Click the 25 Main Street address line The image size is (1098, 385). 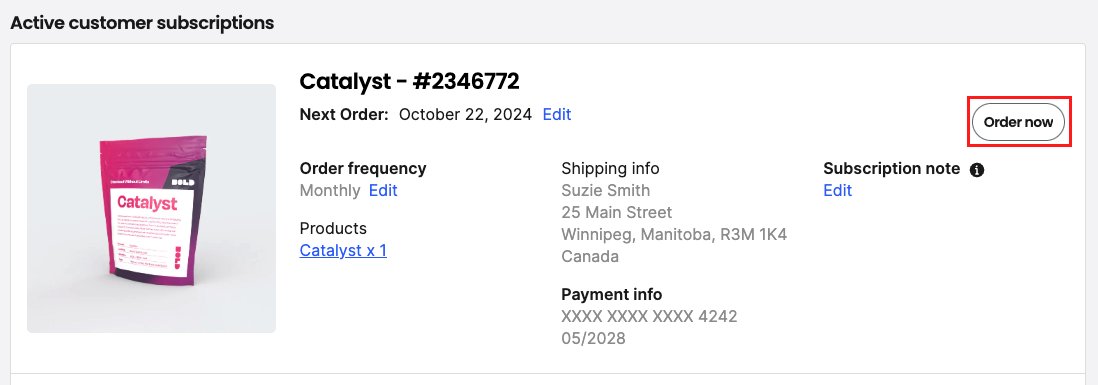click(x=617, y=212)
